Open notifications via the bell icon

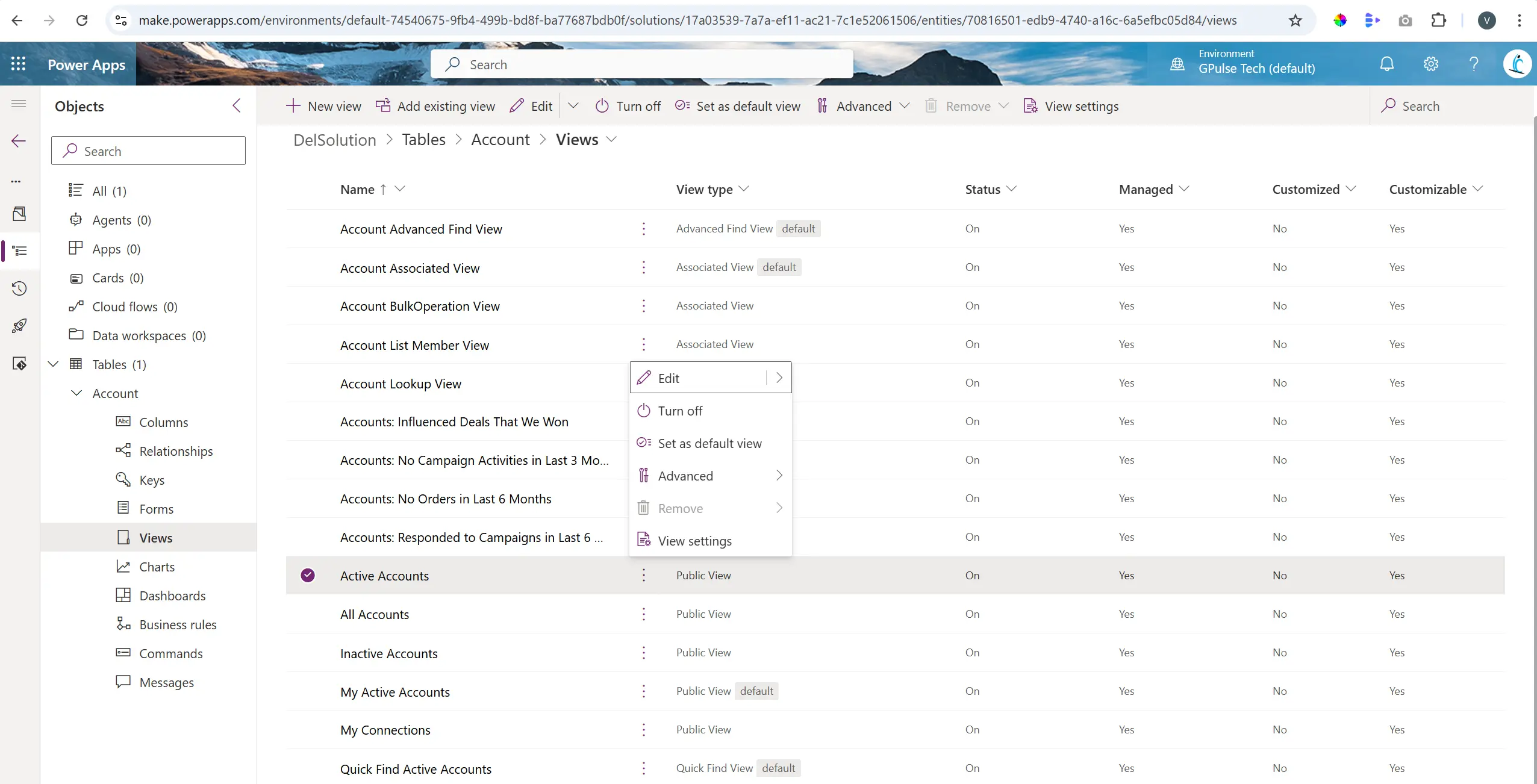(1386, 63)
